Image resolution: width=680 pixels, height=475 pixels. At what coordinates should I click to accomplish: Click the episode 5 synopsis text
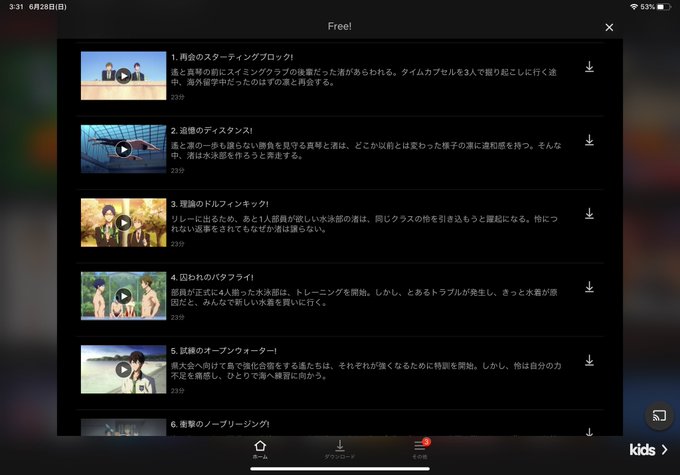(x=366, y=370)
